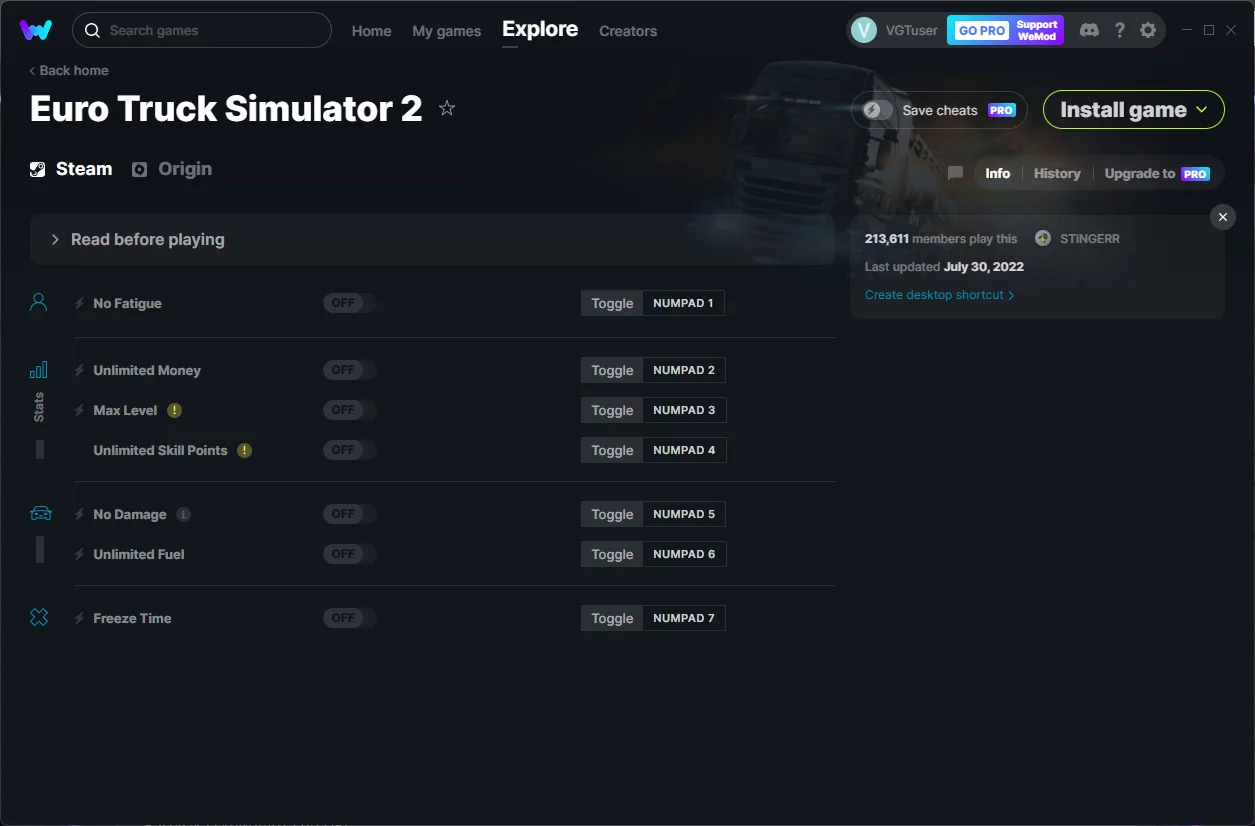Change the NUMPAD 7 hotkey binding

(684, 618)
